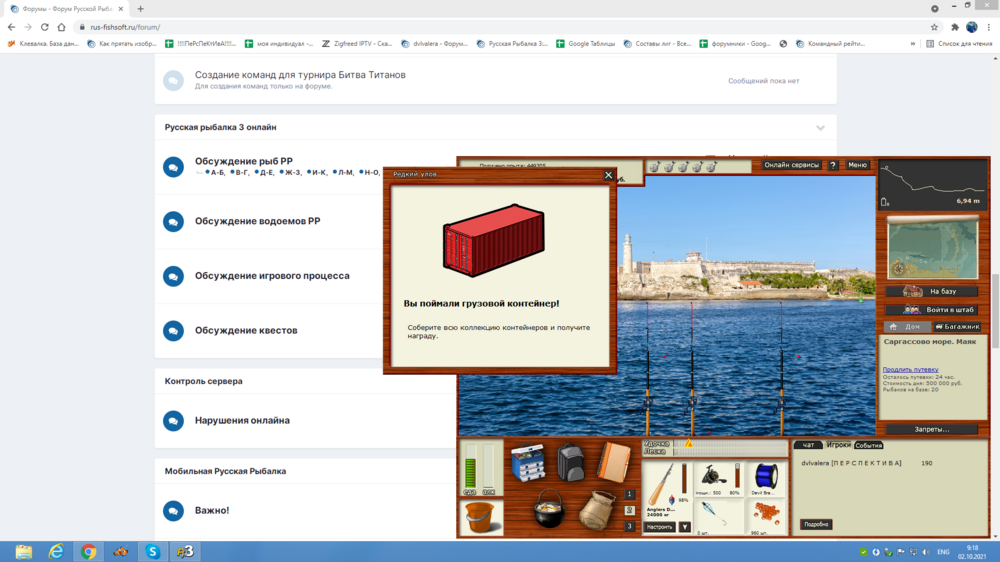Open File Explorer in taskbar
Screen dimensions: 1000x562
pyautogui.click(x=24, y=552)
